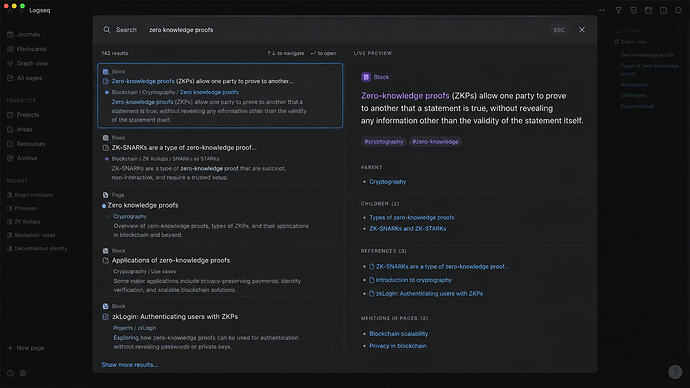
Task: Open the Graph view sidebar icon
Action: (x=10, y=63)
